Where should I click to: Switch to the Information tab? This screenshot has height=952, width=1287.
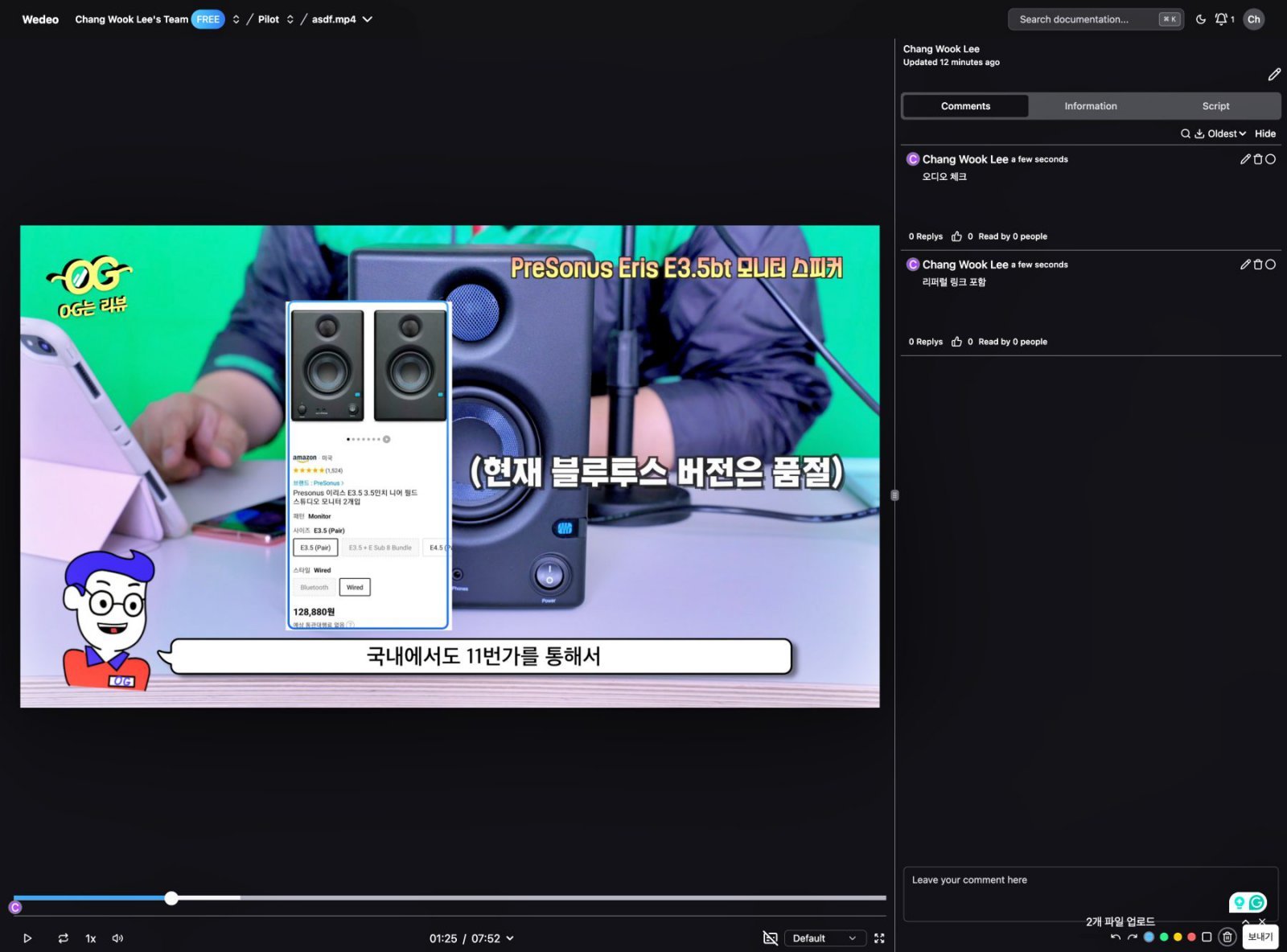tap(1090, 106)
